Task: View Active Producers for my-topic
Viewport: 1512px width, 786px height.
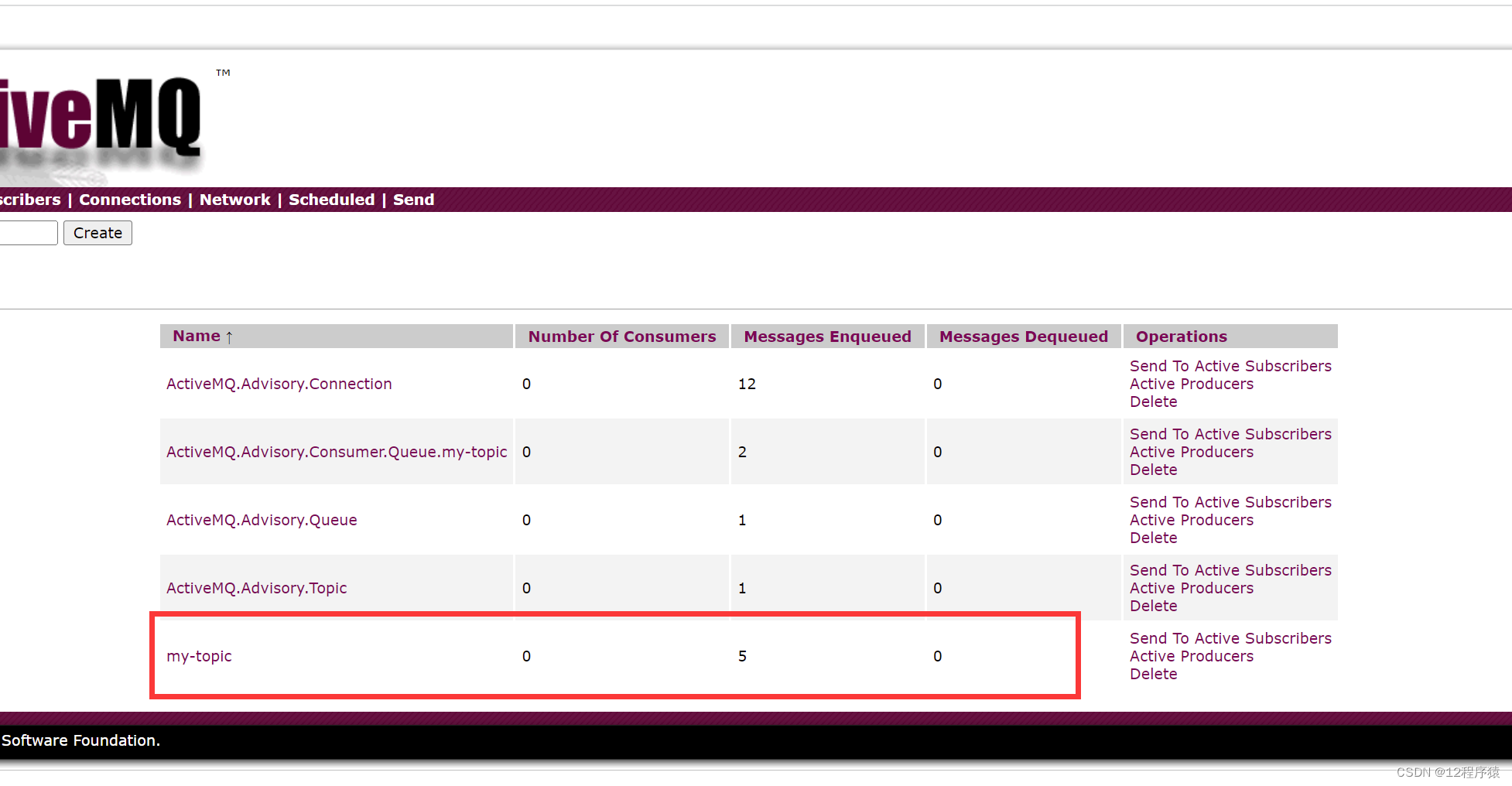Action: click(1192, 656)
